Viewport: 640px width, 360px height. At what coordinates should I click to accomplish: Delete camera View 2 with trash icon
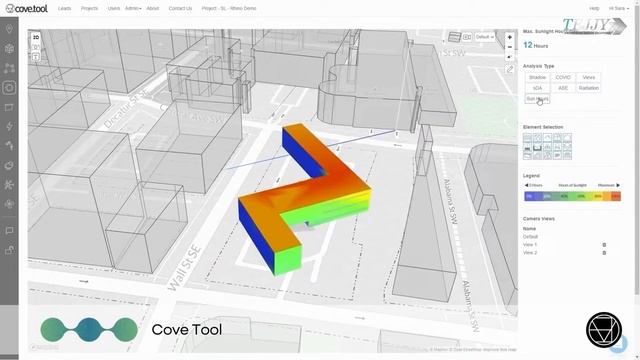click(604, 253)
